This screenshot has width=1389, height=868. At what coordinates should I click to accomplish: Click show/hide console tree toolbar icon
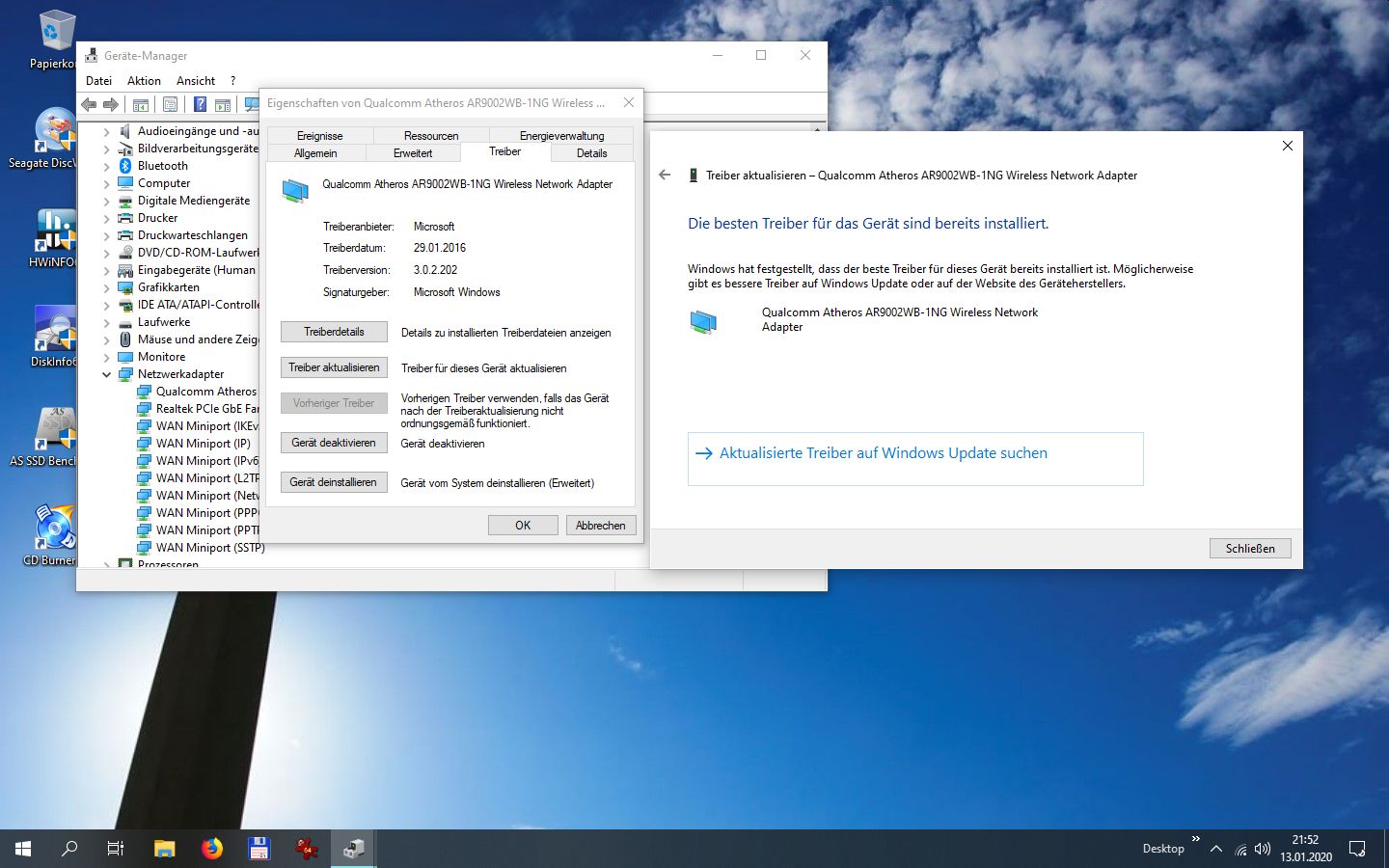point(141,104)
